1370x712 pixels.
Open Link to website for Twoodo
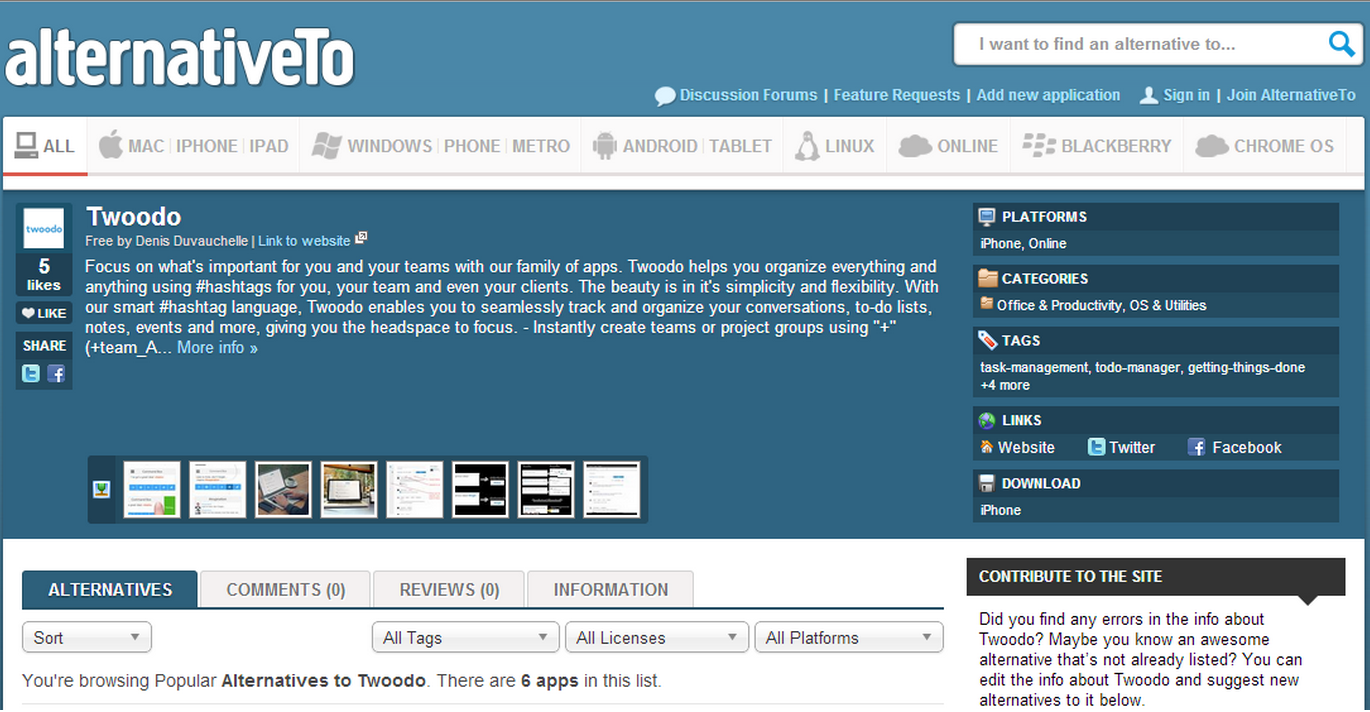(x=304, y=241)
